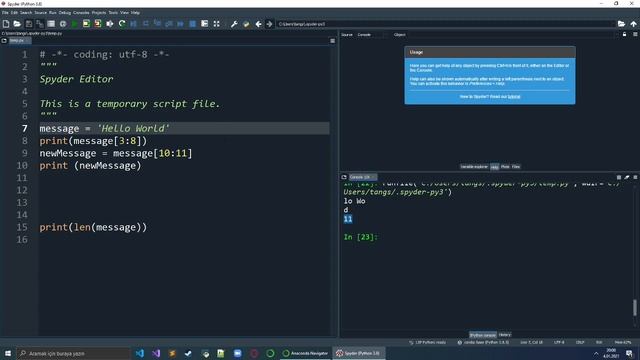Viewport: 640px width, 360px height.
Task: Go back with the left arrow
Action: (x=258, y=24)
